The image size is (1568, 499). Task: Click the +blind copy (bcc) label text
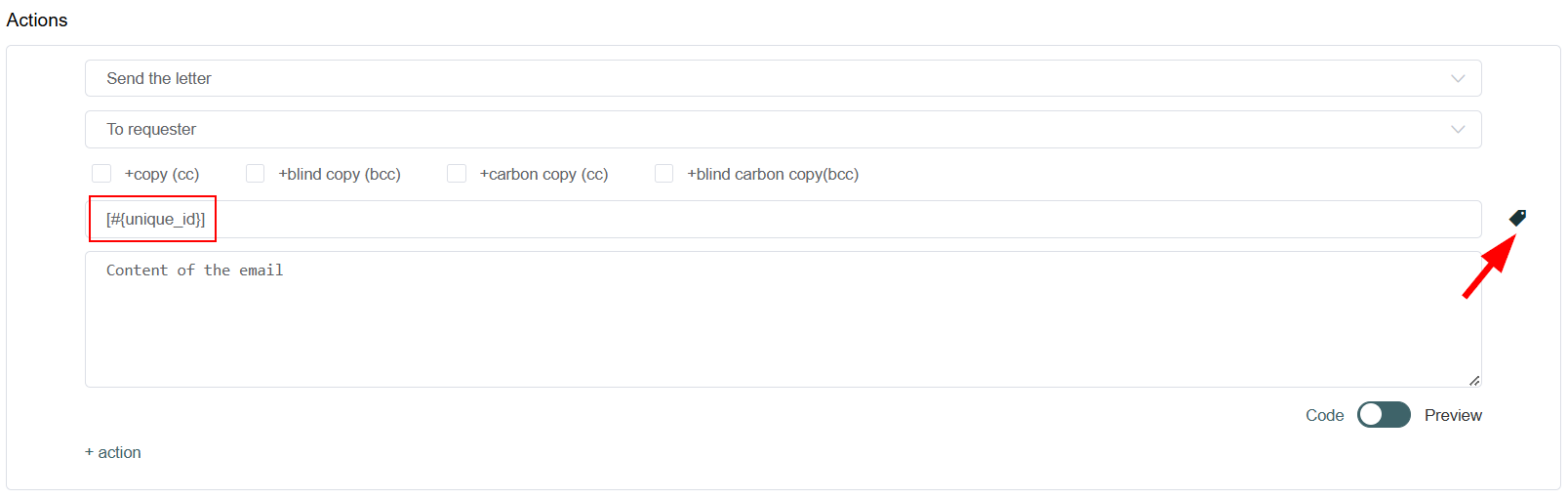point(340,174)
